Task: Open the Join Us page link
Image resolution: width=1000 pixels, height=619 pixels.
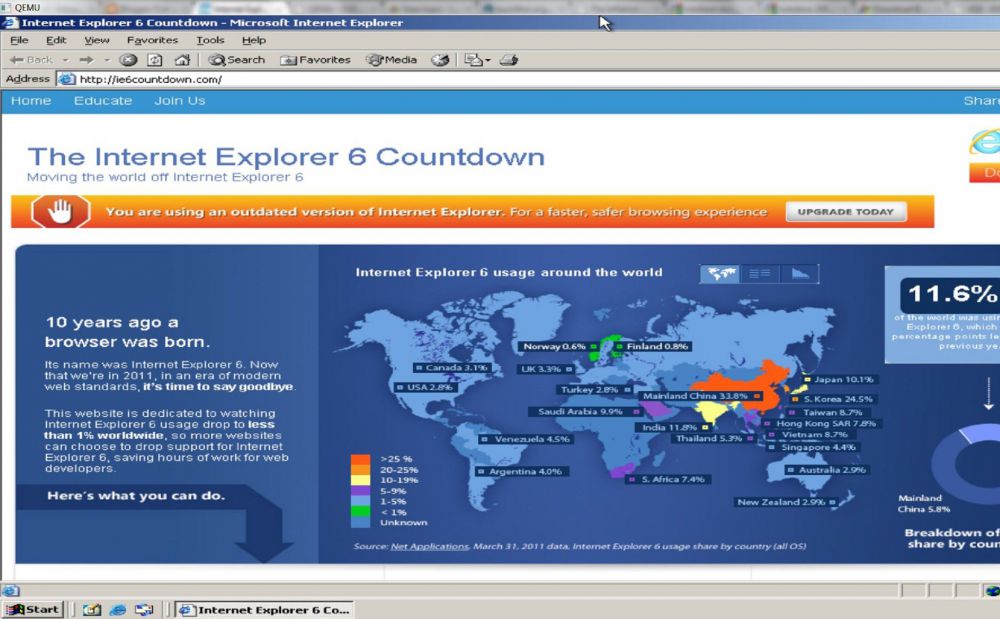Action: coord(180,101)
